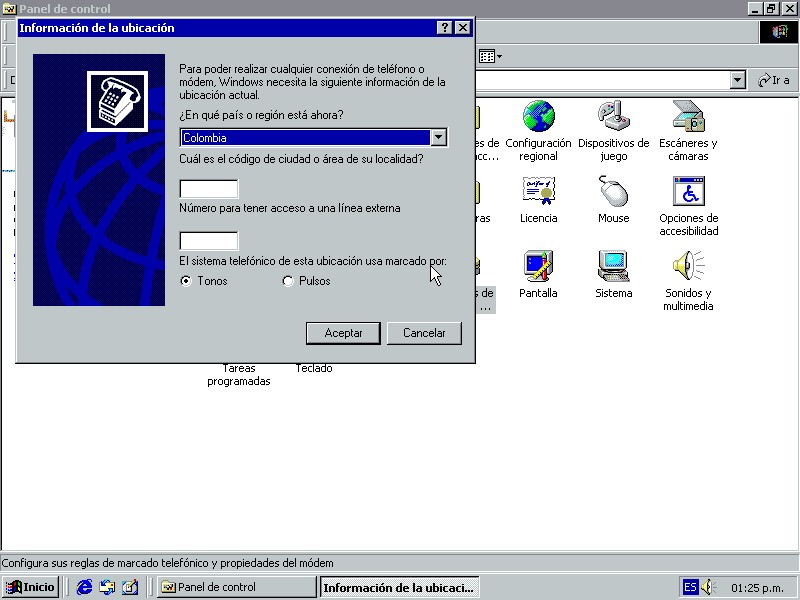Click the Aceptar button
The height and width of the screenshot is (600, 800).
(x=343, y=333)
